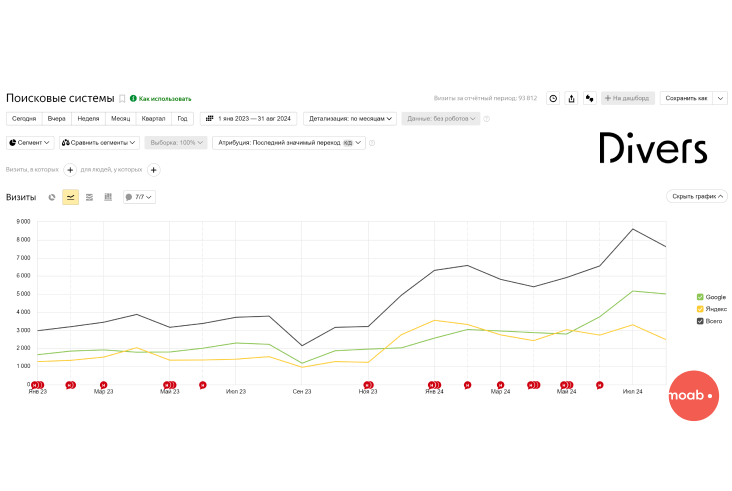Open the Сравнить сегменты dropdown
Image resolution: width=732 pixels, height=491 pixels.
point(99,142)
